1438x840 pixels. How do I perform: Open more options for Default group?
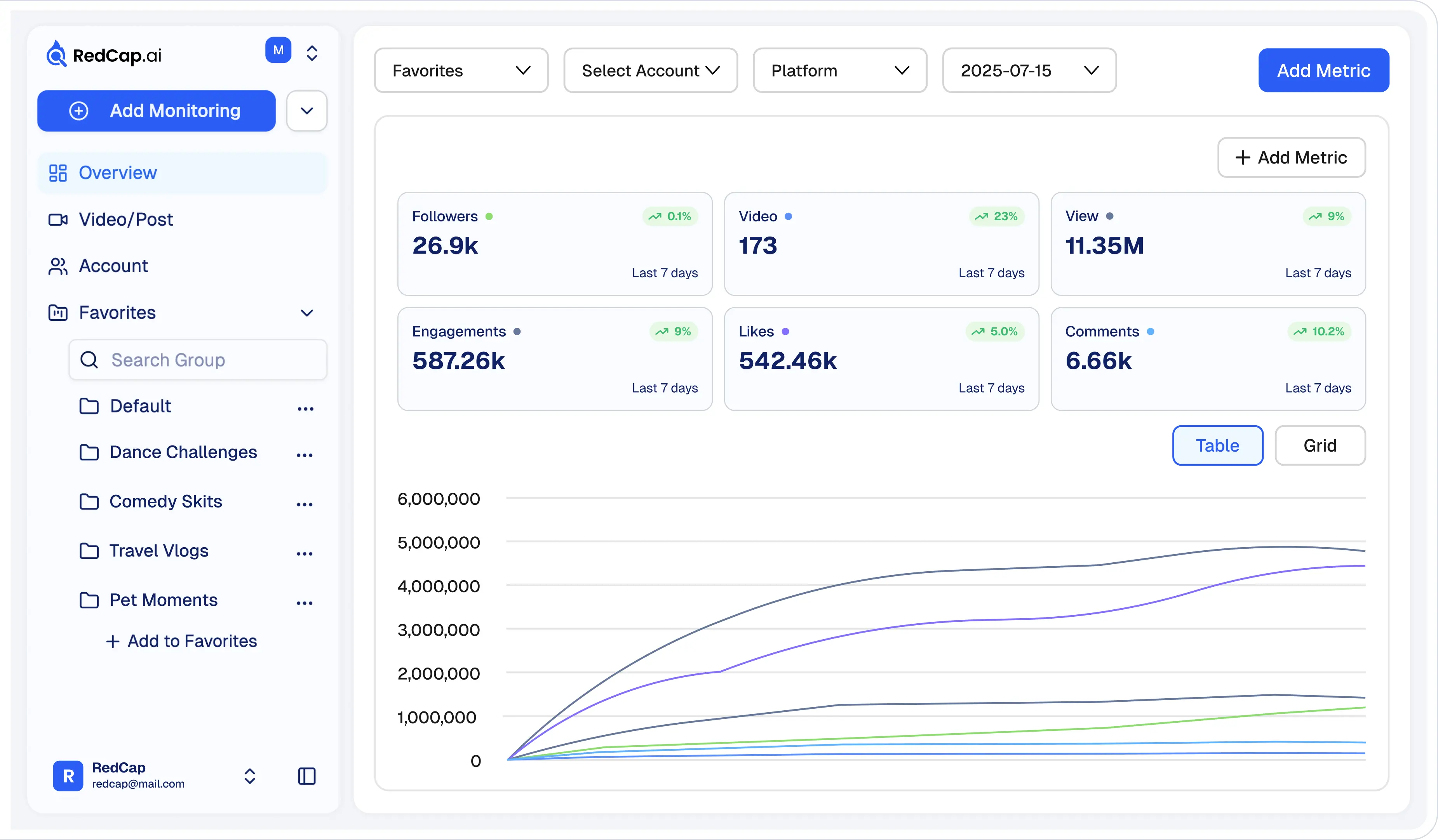pos(305,409)
